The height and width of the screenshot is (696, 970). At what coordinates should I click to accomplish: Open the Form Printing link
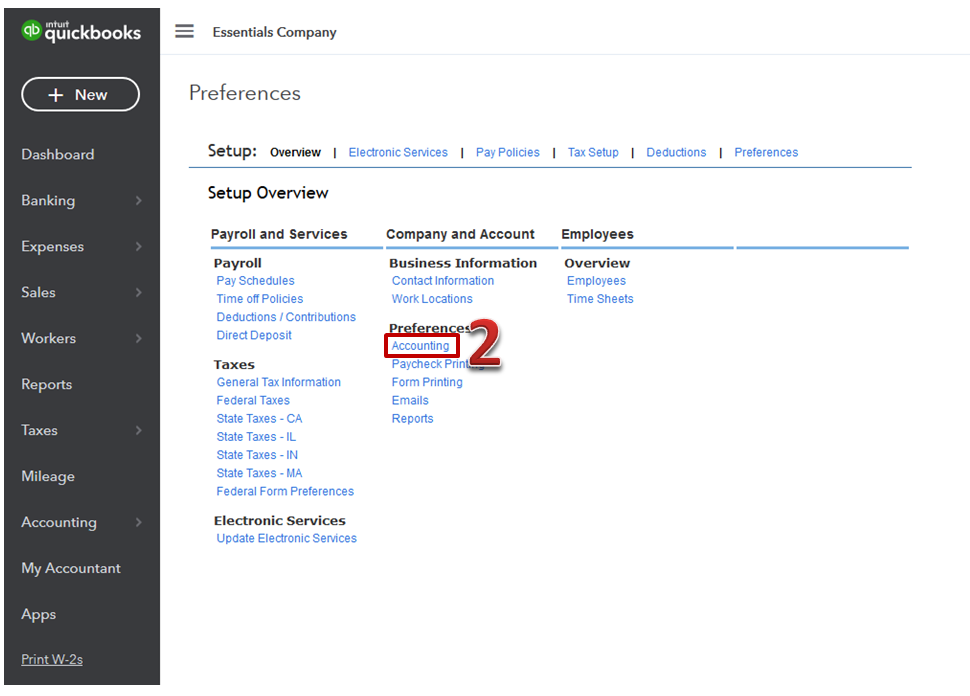(427, 382)
